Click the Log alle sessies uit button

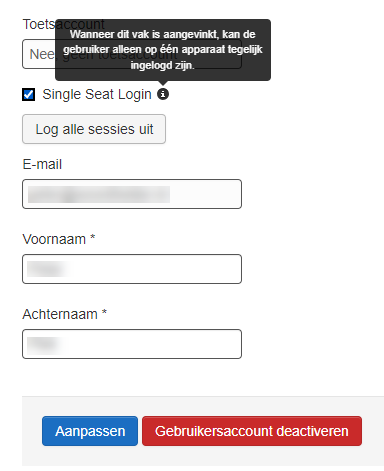pyautogui.click(x=94, y=129)
